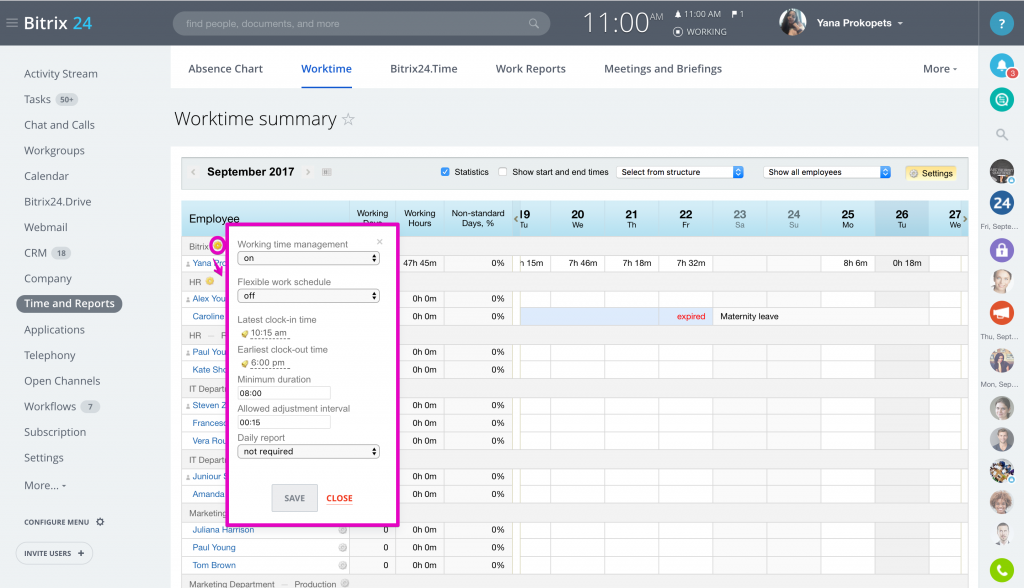Click Yana's 8h 6m cell on 25th
Screen dimensions: 1024x588
pyautogui.click(x=848, y=263)
